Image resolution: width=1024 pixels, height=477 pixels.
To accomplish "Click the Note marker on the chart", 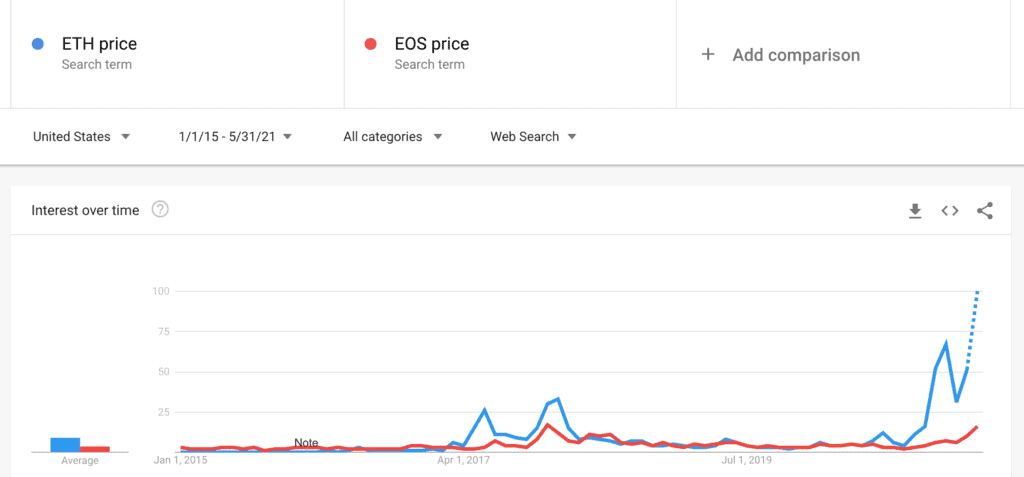I will coord(306,443).
